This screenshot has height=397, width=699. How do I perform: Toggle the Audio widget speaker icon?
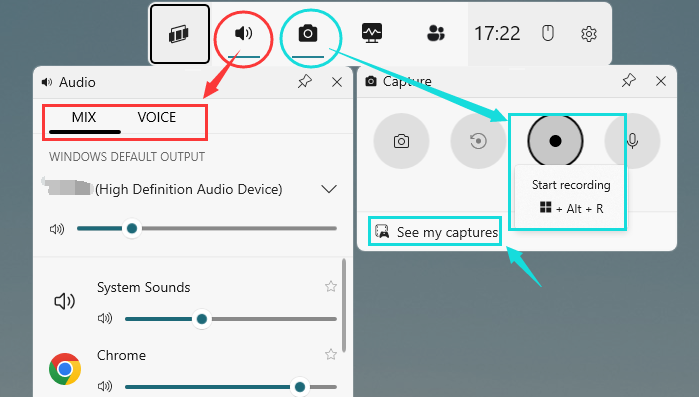coord(243,33)
